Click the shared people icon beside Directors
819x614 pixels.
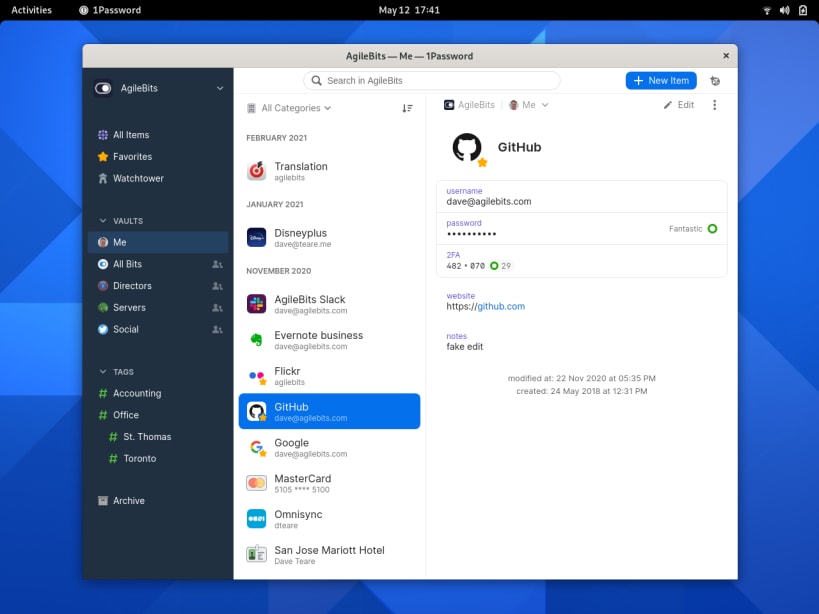(217, 286)
